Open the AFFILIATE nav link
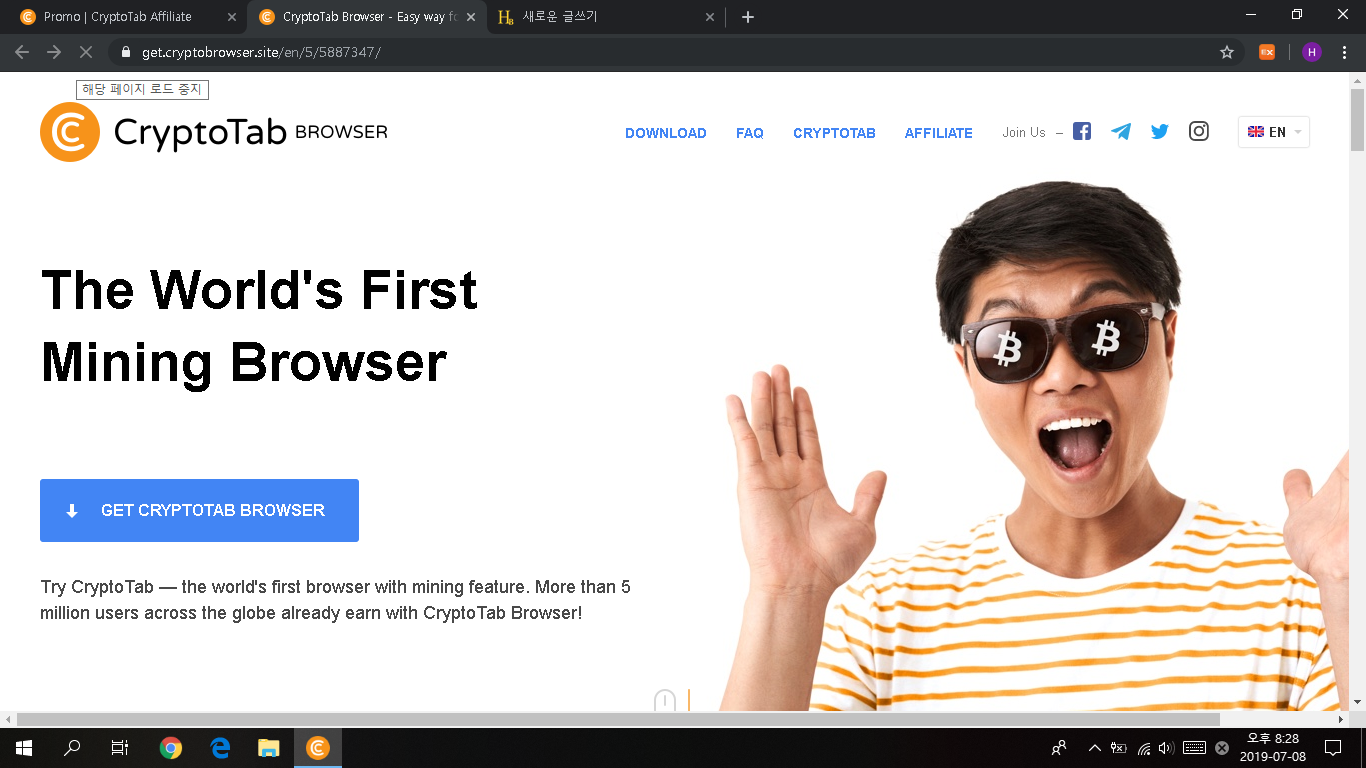Viewport: 1366px width, 768px height. click(939, 133)
